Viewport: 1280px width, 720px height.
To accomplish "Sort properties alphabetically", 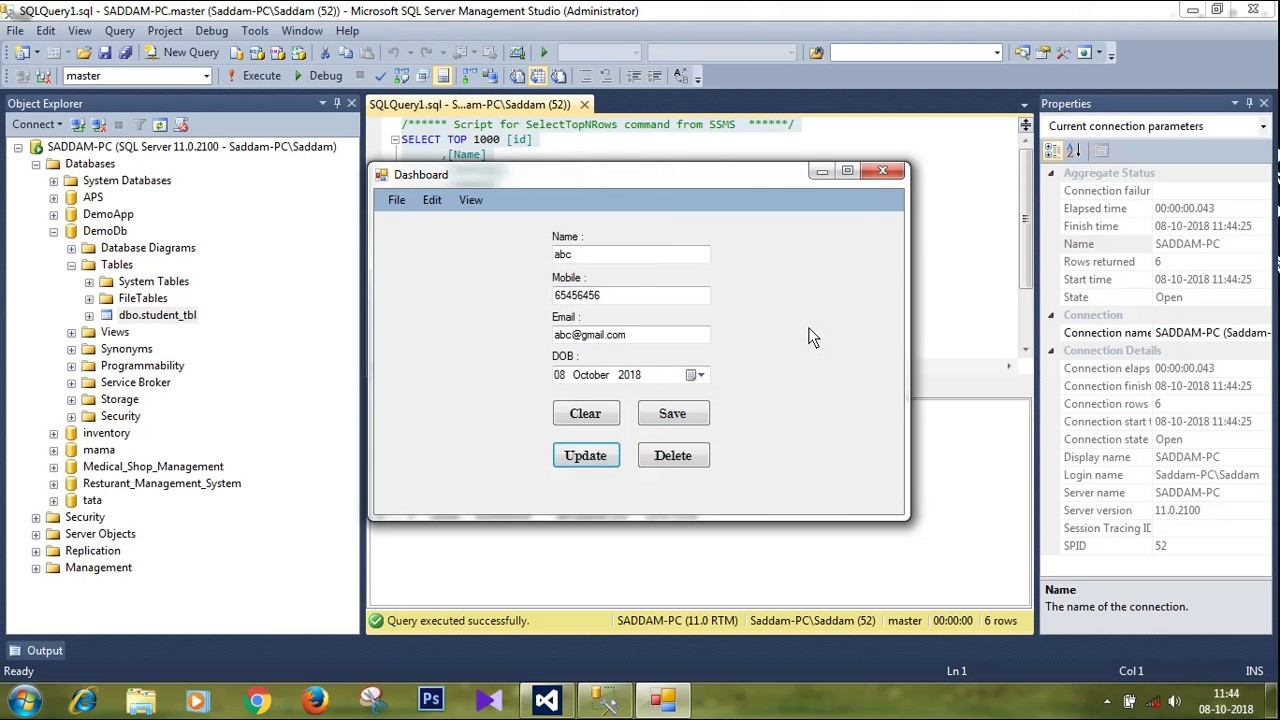I will 1073,151.
